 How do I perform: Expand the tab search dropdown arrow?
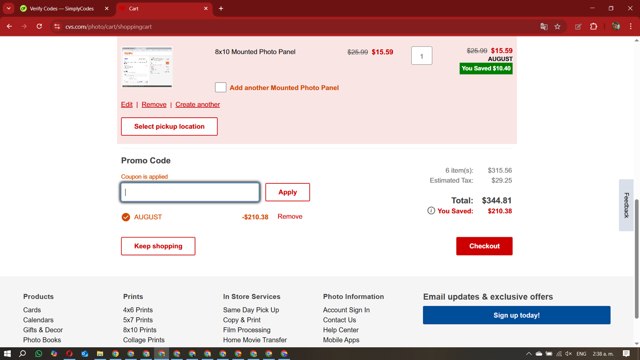coord(9,8)
